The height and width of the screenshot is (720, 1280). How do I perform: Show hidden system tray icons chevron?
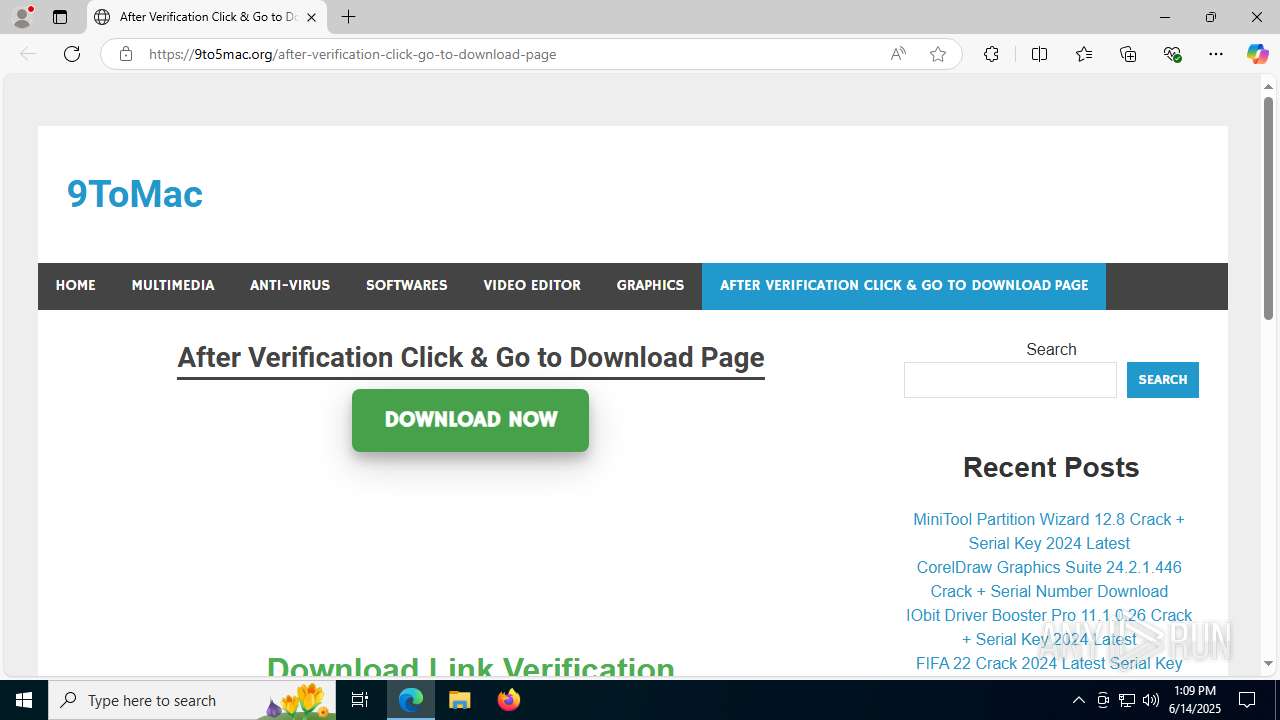1078,700
